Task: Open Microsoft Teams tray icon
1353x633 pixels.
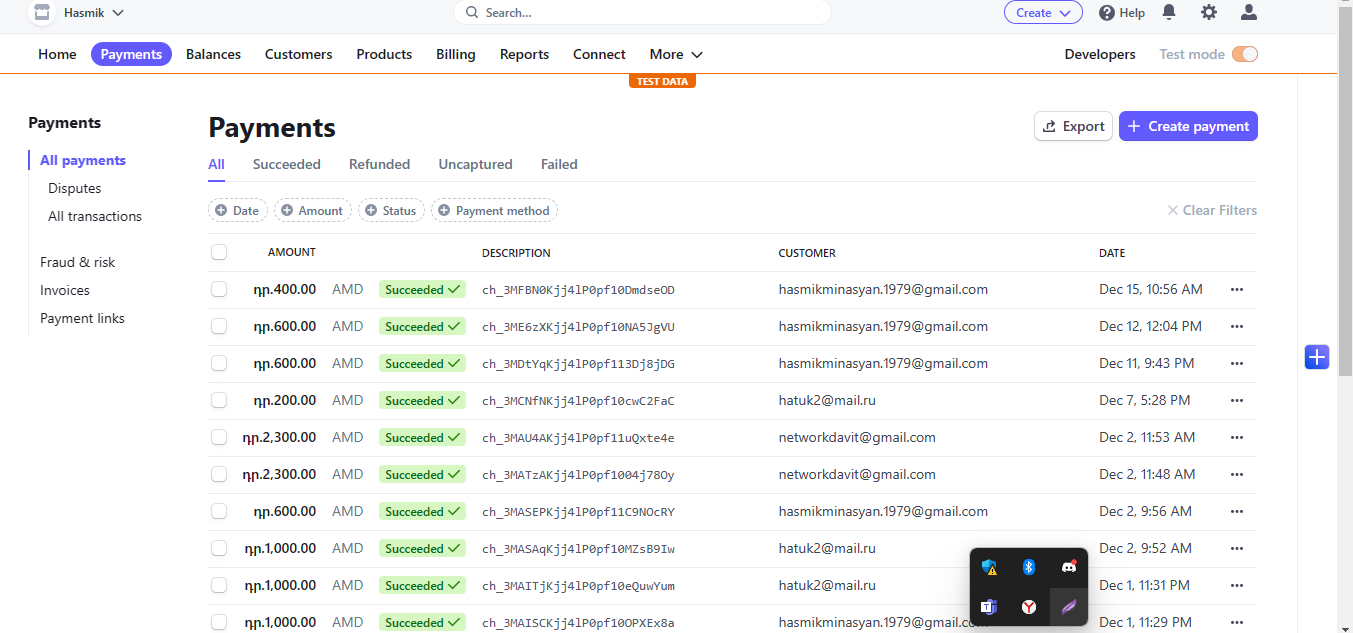Action: (989, 606)
